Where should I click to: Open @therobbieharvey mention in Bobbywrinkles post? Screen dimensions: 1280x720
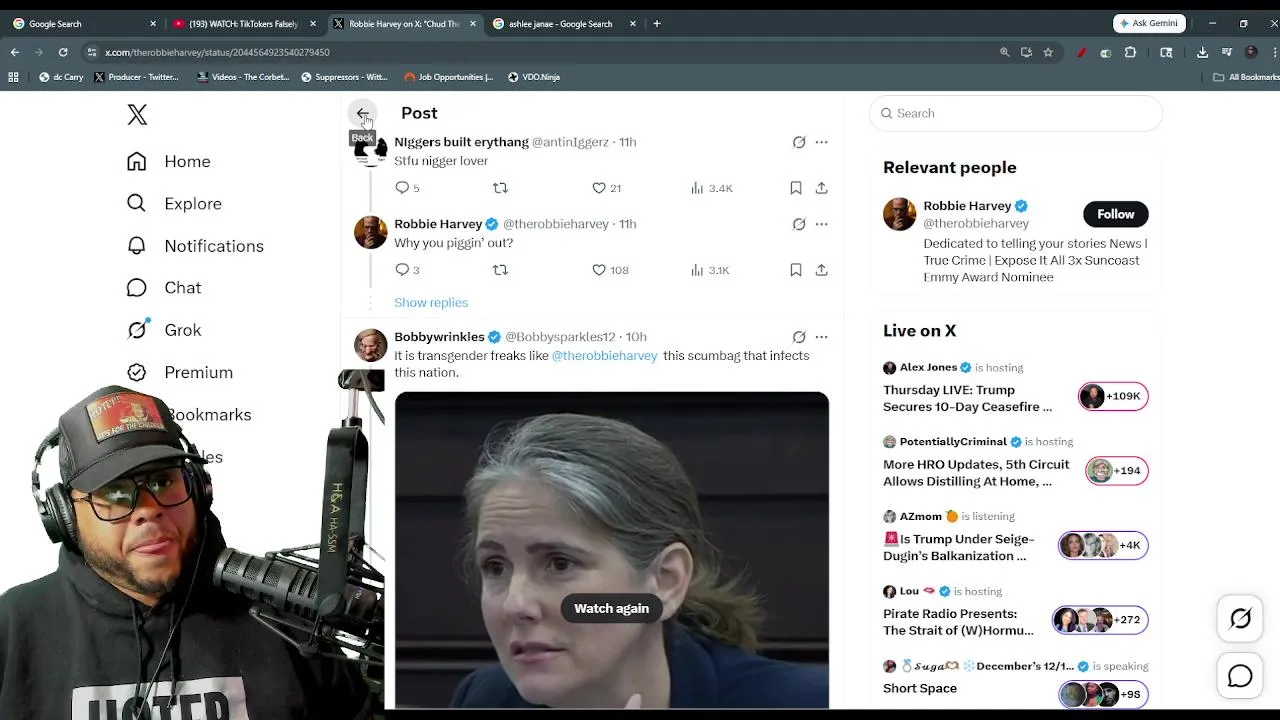click(x=605, y=356)
